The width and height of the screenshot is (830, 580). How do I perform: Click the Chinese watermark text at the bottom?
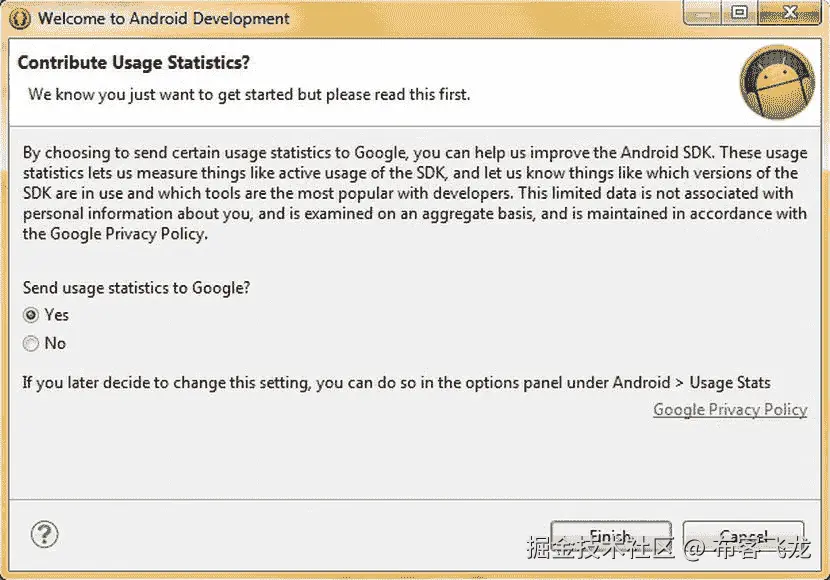[668, 548]
